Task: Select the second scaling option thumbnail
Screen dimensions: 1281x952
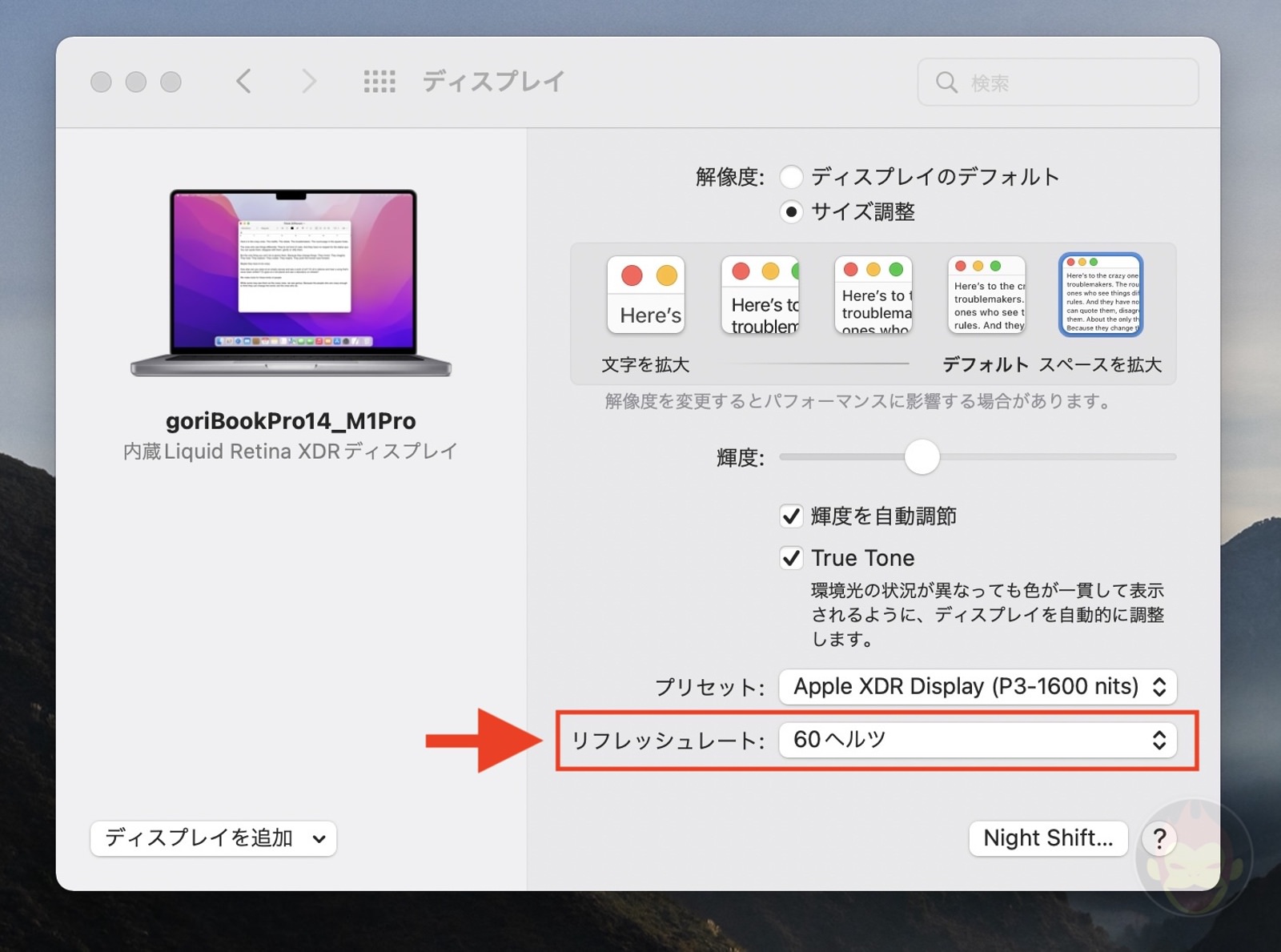Action: [x=759, y=294]
